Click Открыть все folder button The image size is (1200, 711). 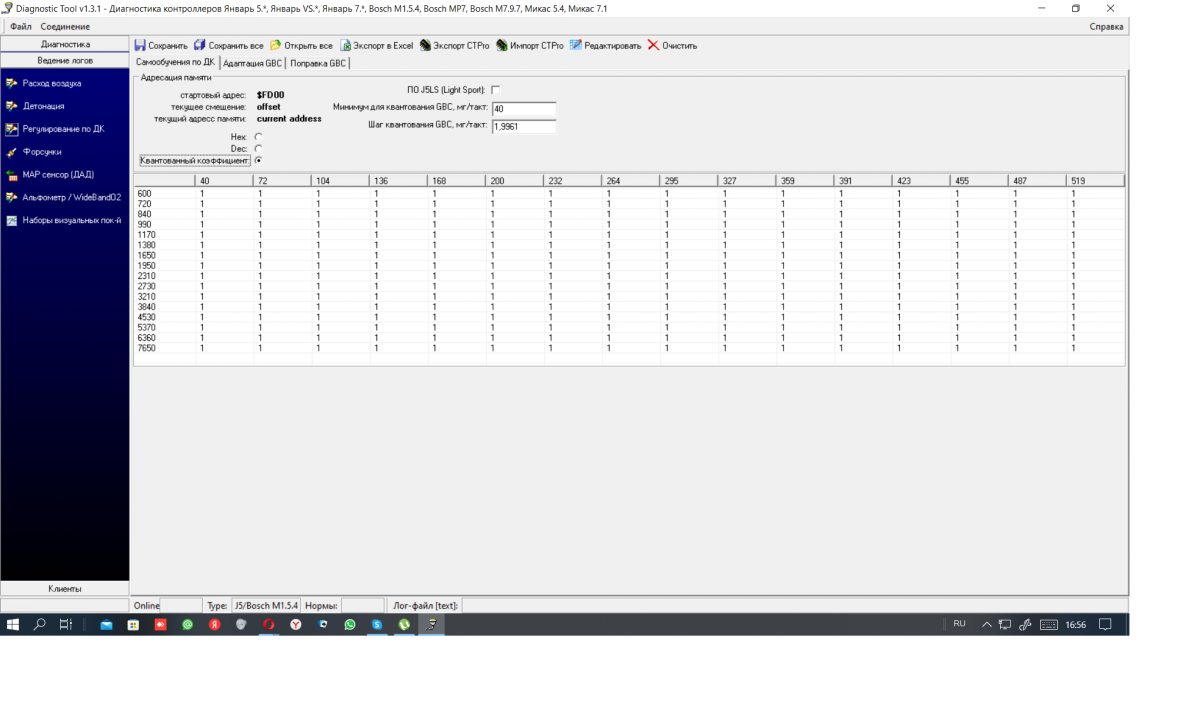[301, 45]
